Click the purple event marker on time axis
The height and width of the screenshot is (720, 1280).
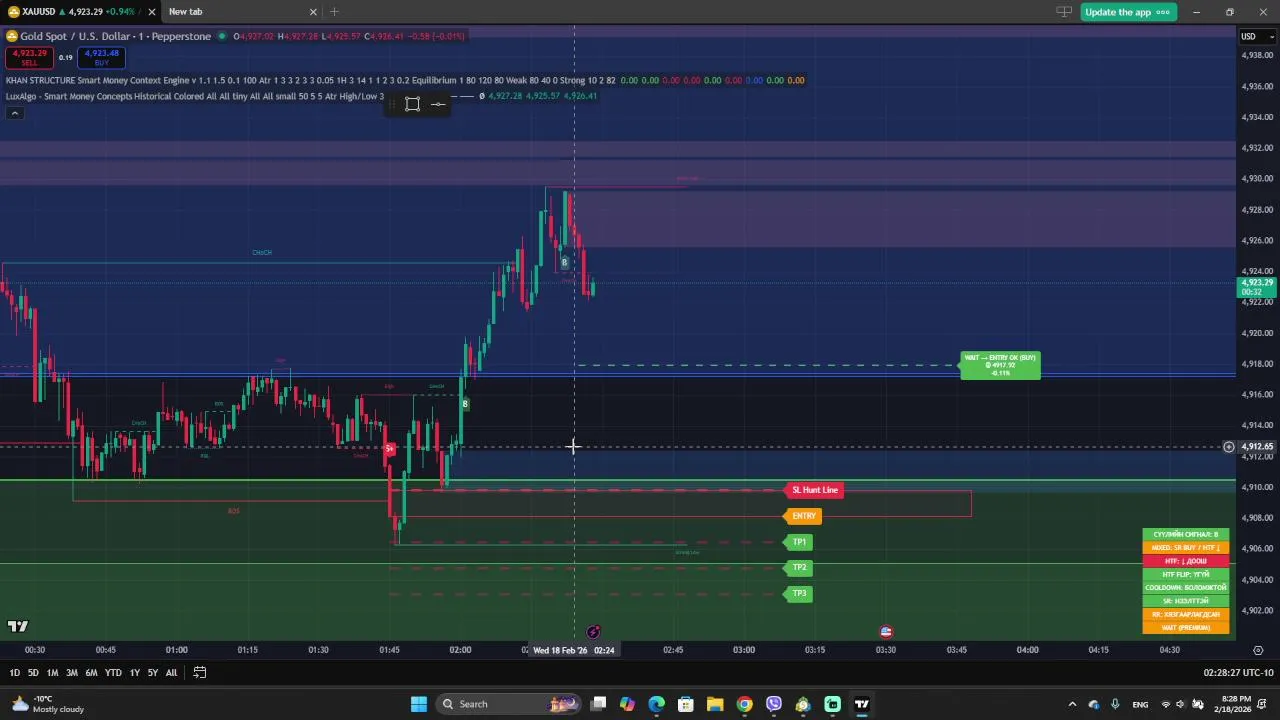point(593,632)
